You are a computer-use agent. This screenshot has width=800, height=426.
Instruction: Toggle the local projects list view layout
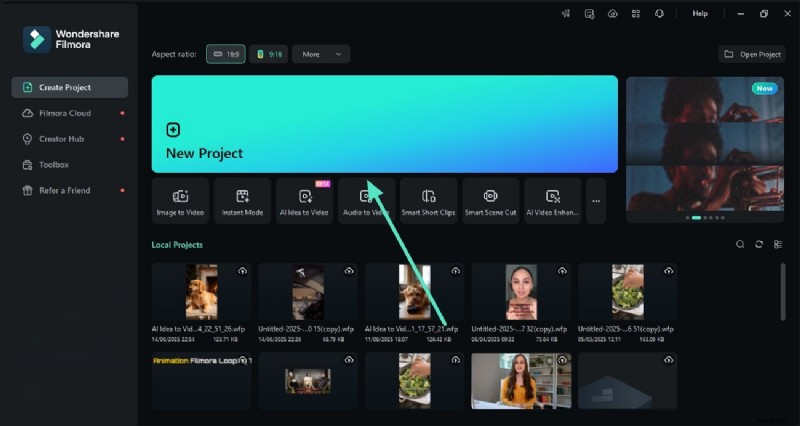pos(778,244)
